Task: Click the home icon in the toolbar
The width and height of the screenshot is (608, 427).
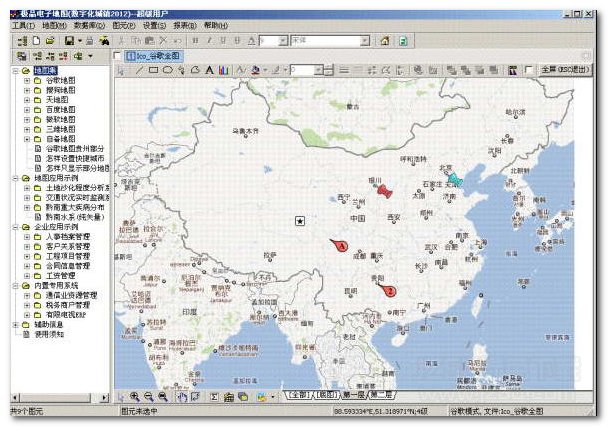Action: [385, 41]
